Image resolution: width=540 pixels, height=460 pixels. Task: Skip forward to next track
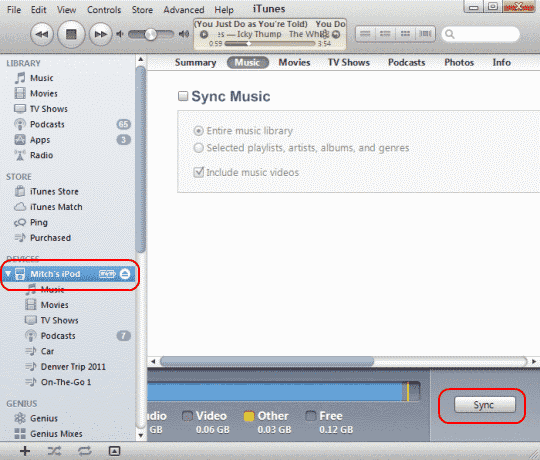(101, 34)
